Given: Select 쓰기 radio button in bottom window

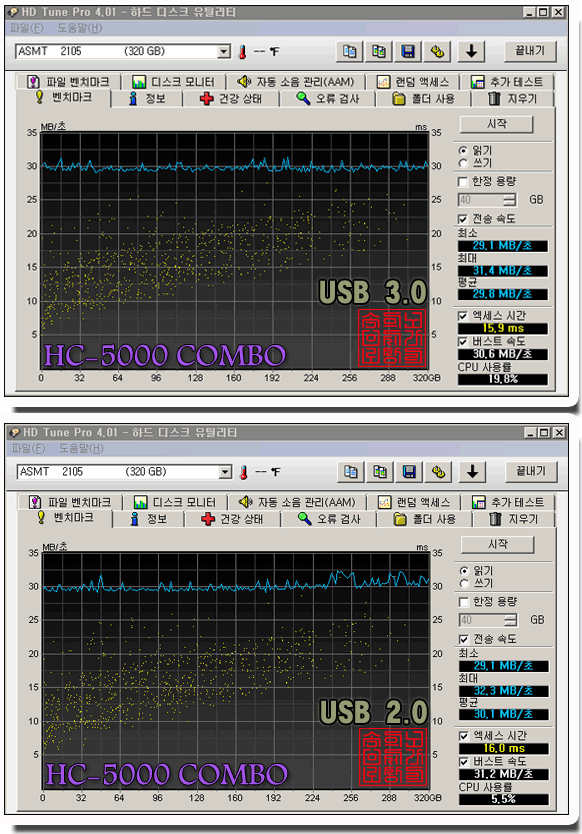Looking at the screenshot, I should (x=464, y=583).
